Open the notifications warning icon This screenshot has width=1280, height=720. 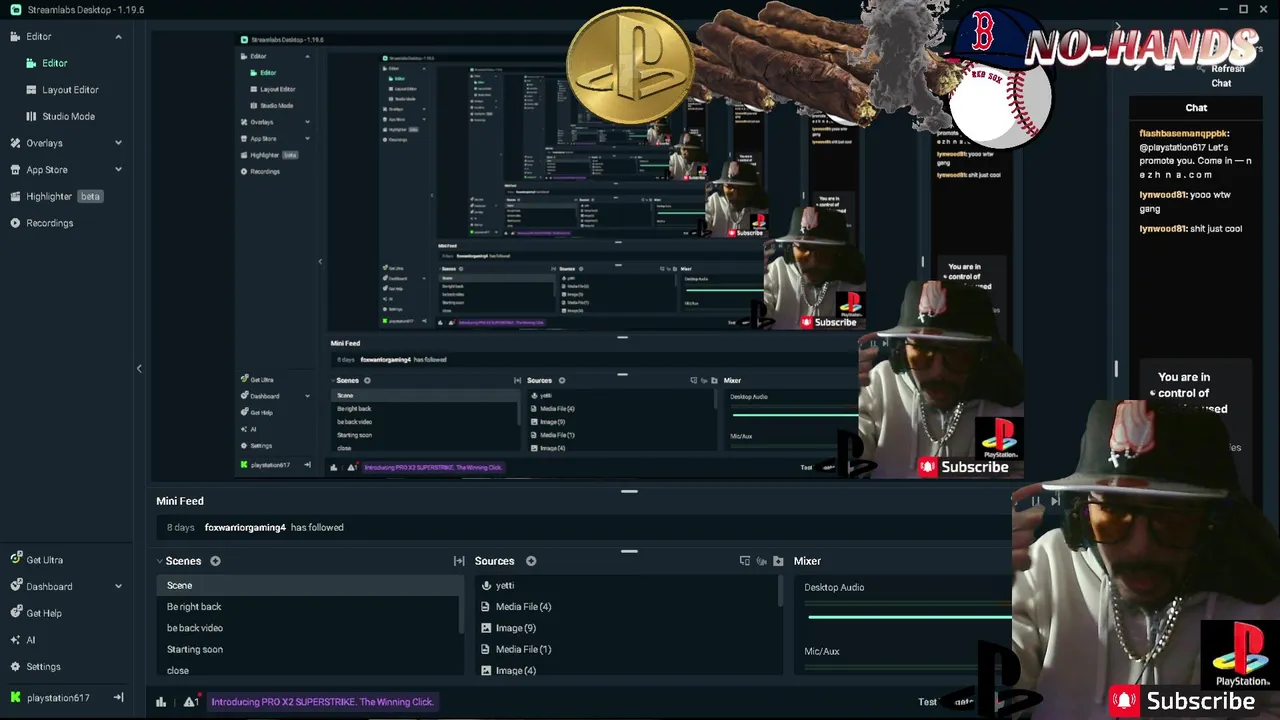190,702
